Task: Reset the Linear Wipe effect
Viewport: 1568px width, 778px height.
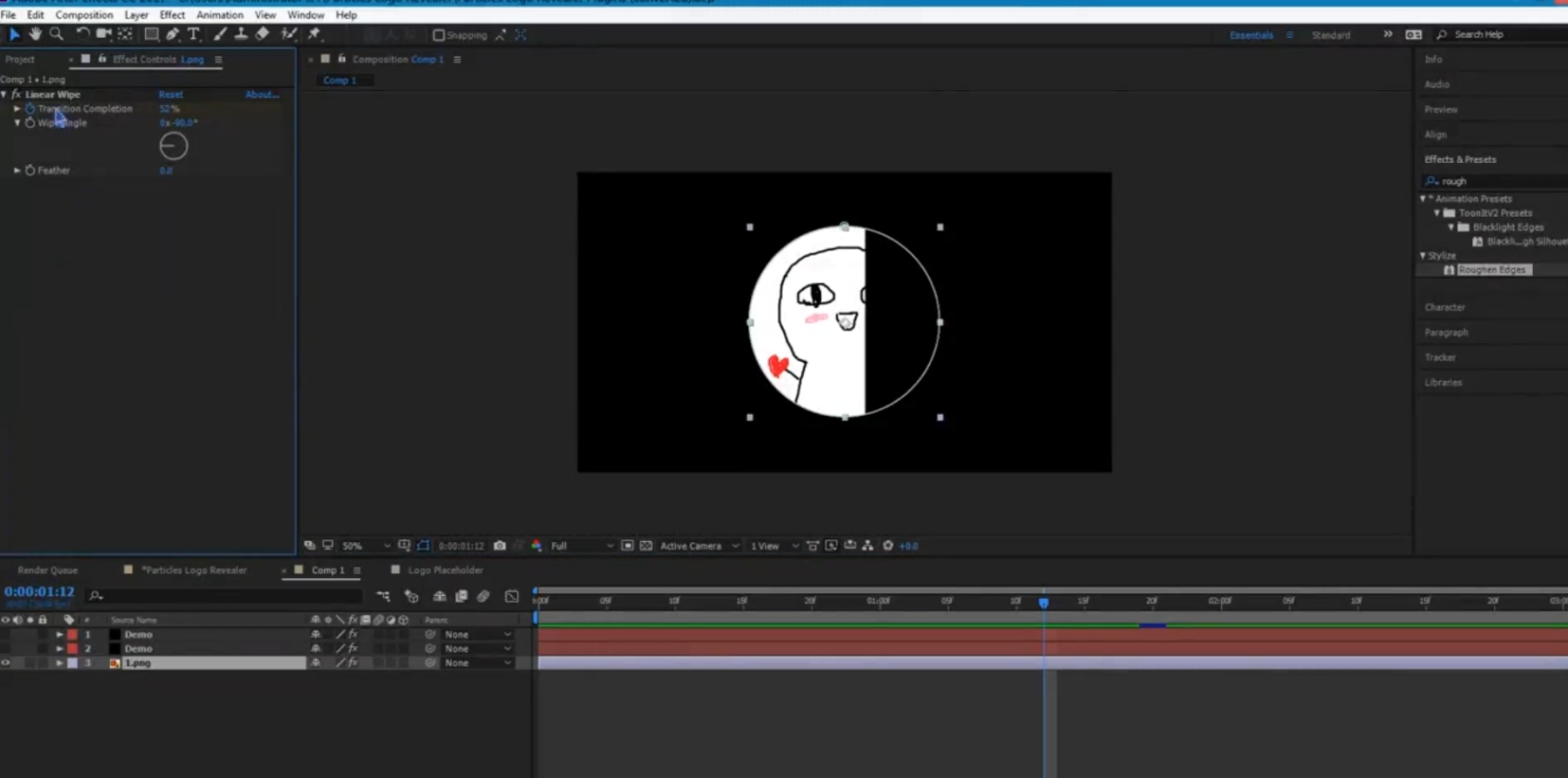Action: click(x=171, y=95)
